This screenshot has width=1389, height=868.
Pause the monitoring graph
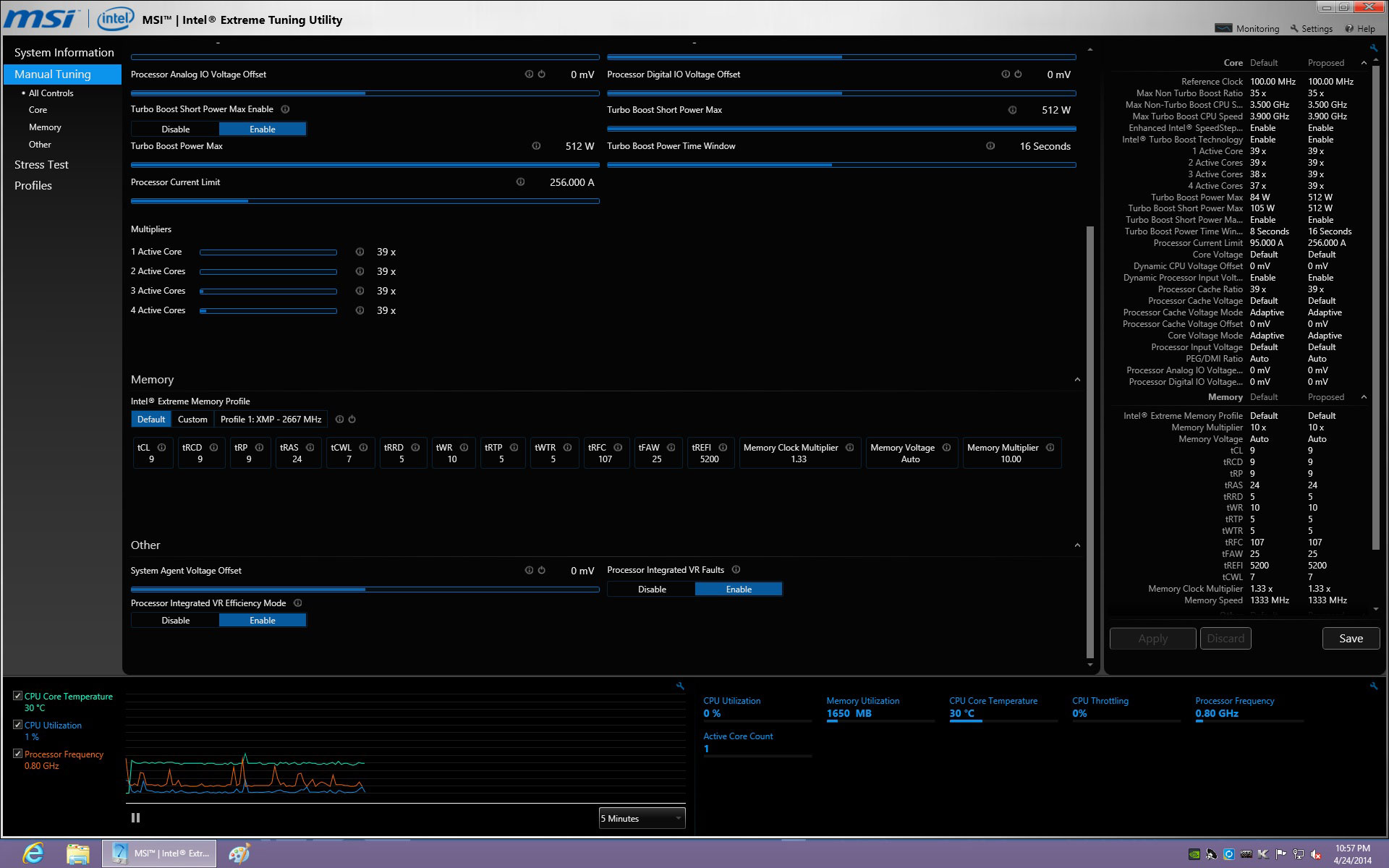point(135,818)
